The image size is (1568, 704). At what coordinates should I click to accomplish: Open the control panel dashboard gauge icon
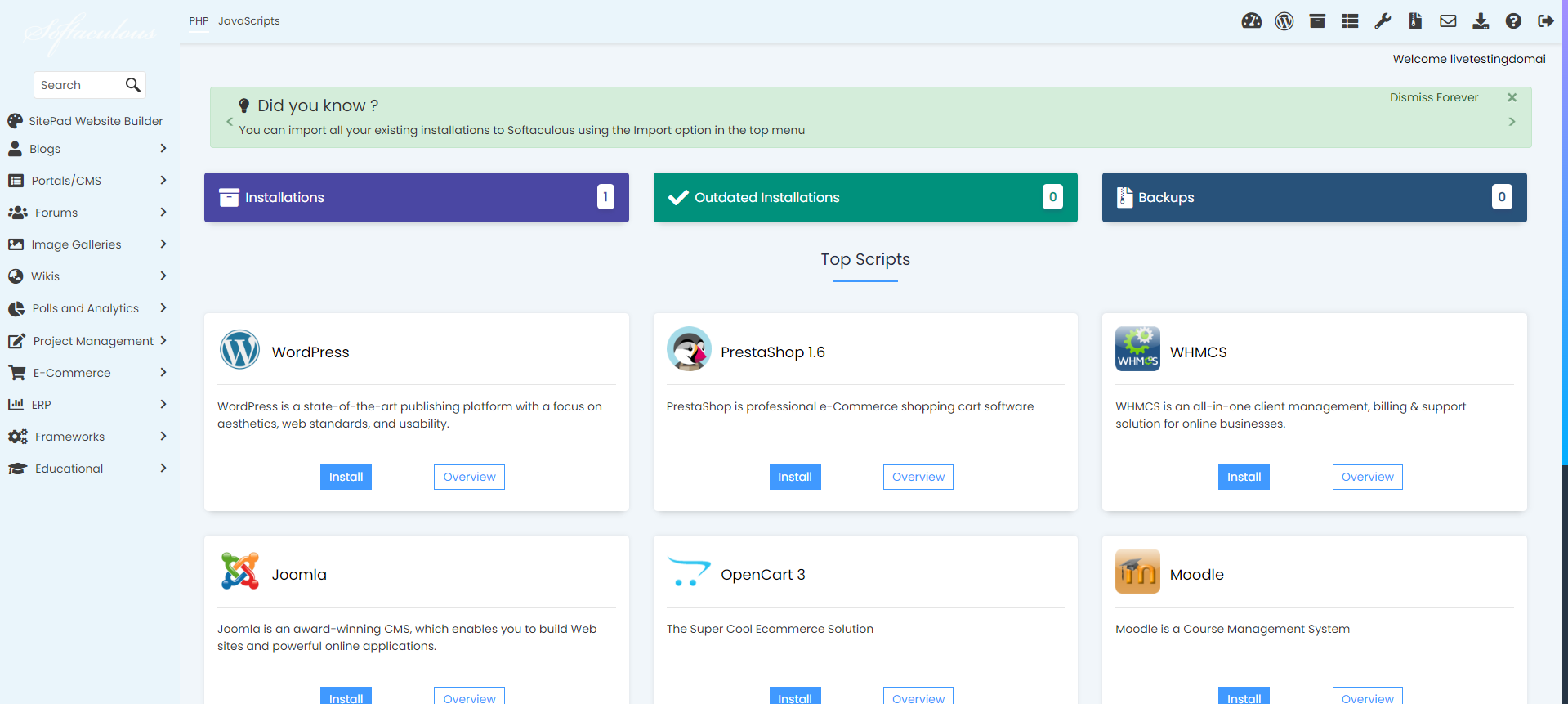[1251, 21]
